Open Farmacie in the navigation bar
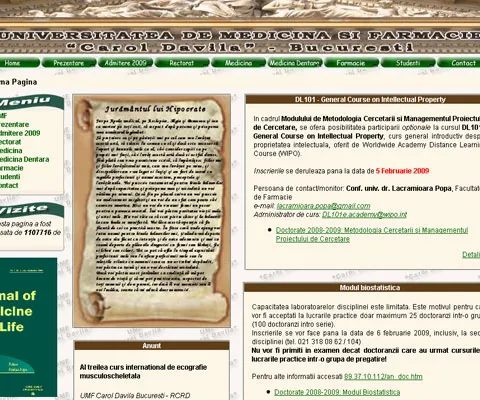480x400 pixels. [351, 63]
